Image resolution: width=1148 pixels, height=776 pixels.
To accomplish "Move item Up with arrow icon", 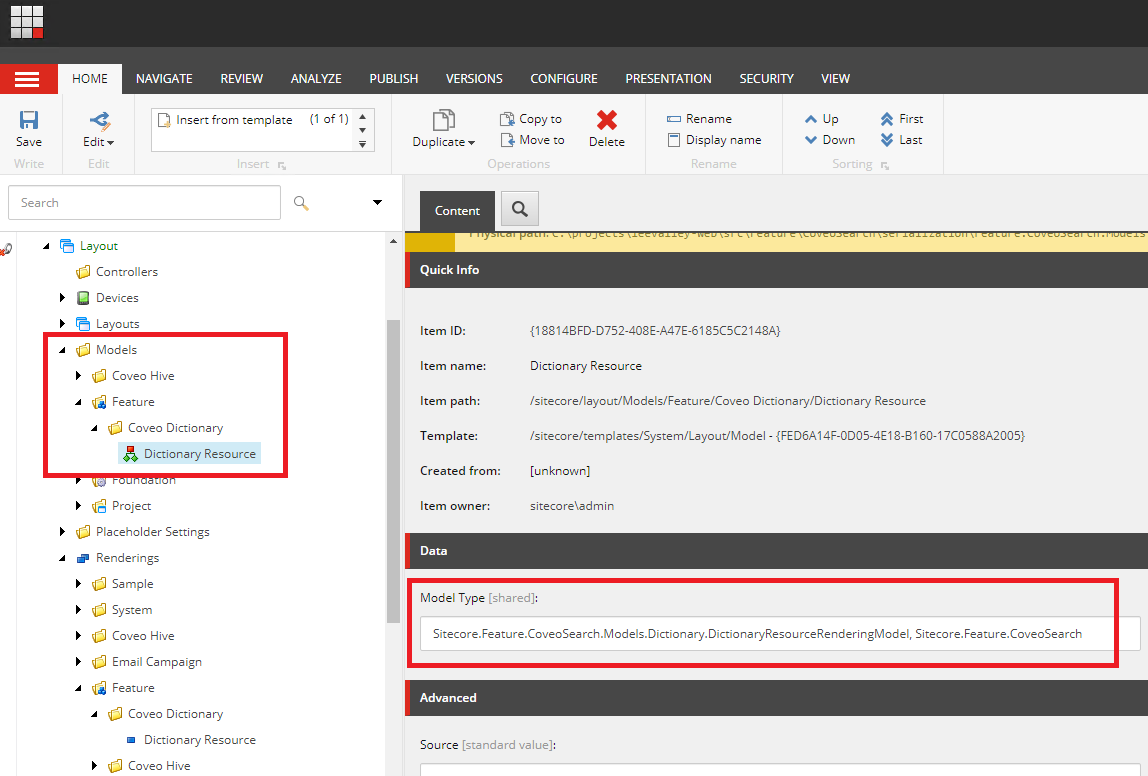I will 810,119.
